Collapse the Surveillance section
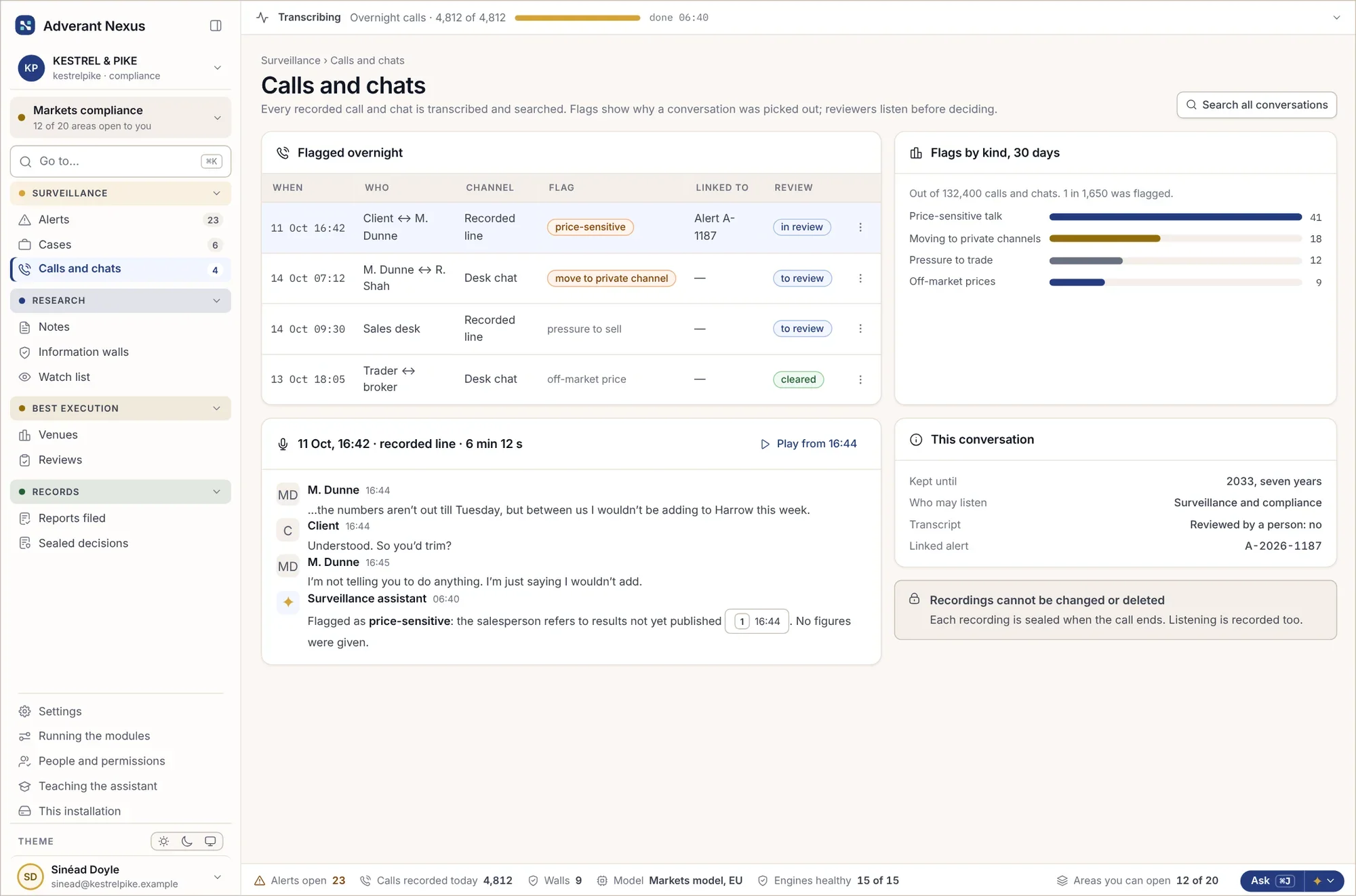 121,193
